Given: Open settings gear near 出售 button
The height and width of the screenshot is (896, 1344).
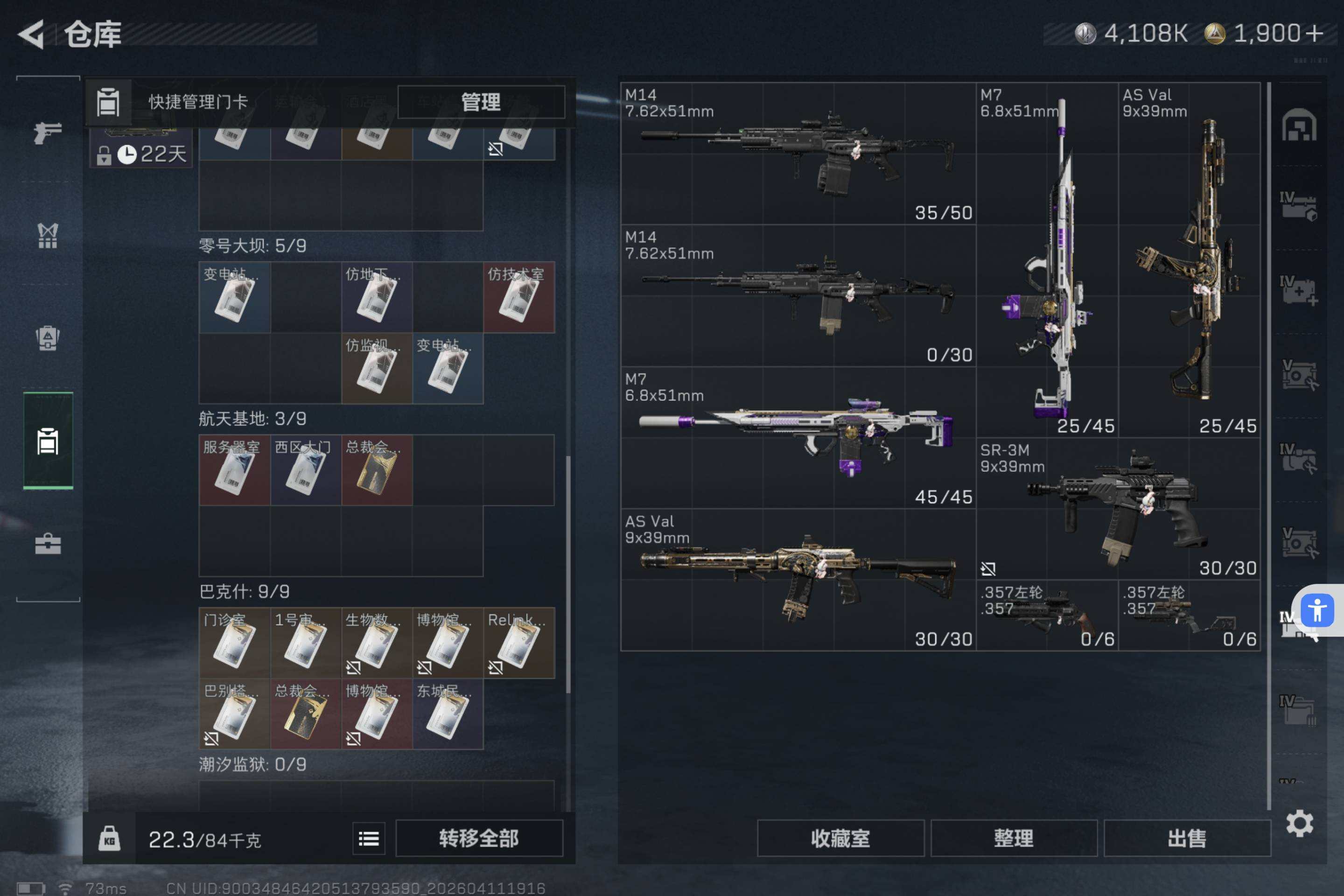Looking at the screenshot, I should tap(1299, 823).
